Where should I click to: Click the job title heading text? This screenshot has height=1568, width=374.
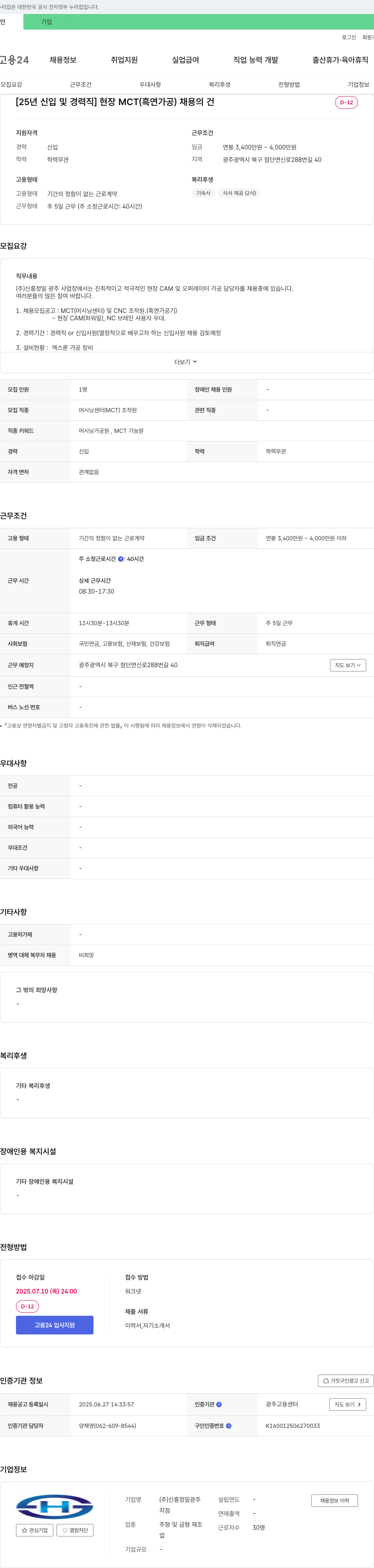[x=115, y=102]
